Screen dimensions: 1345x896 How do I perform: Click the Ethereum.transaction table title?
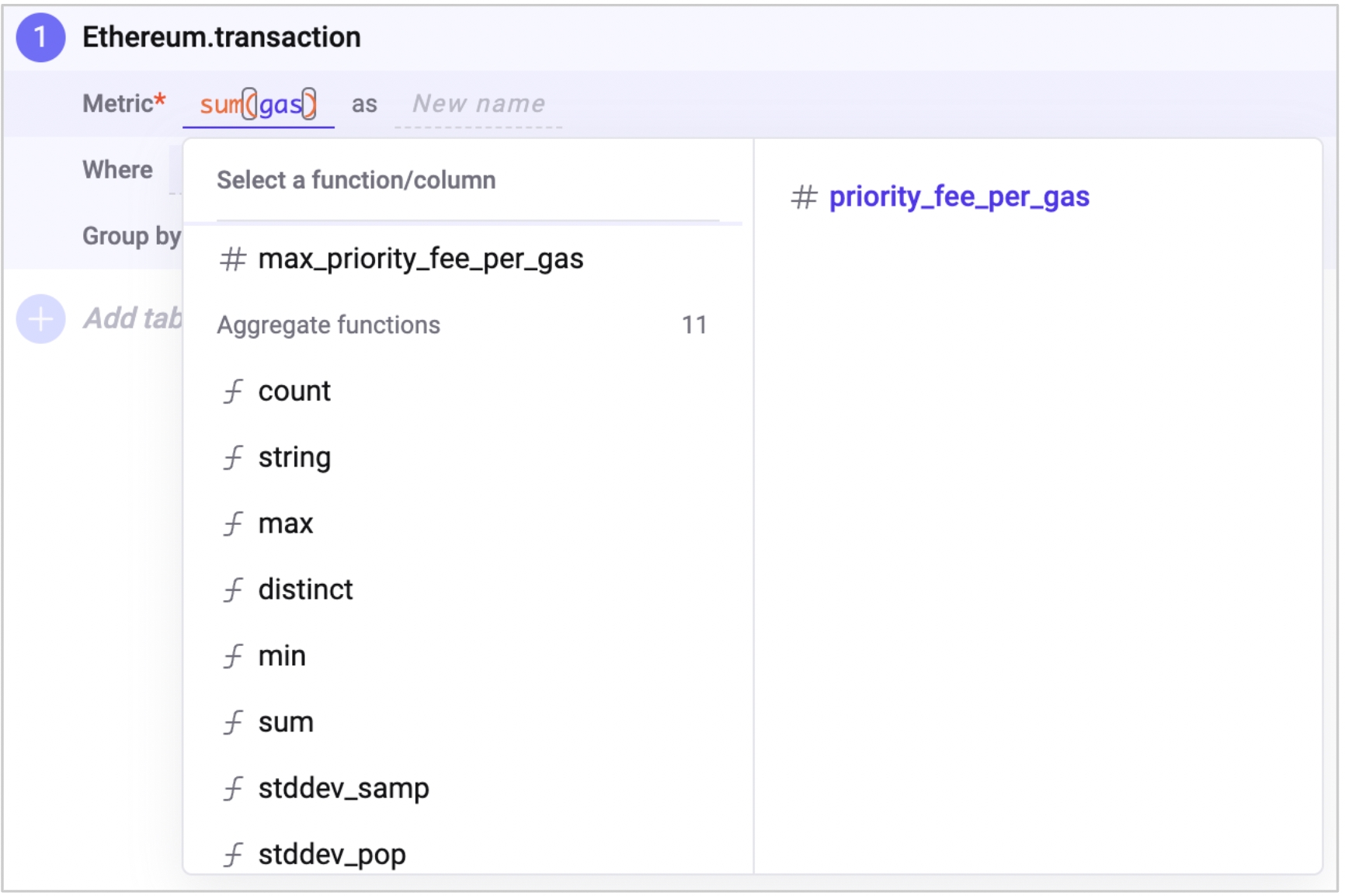click(x=221, y=37)
